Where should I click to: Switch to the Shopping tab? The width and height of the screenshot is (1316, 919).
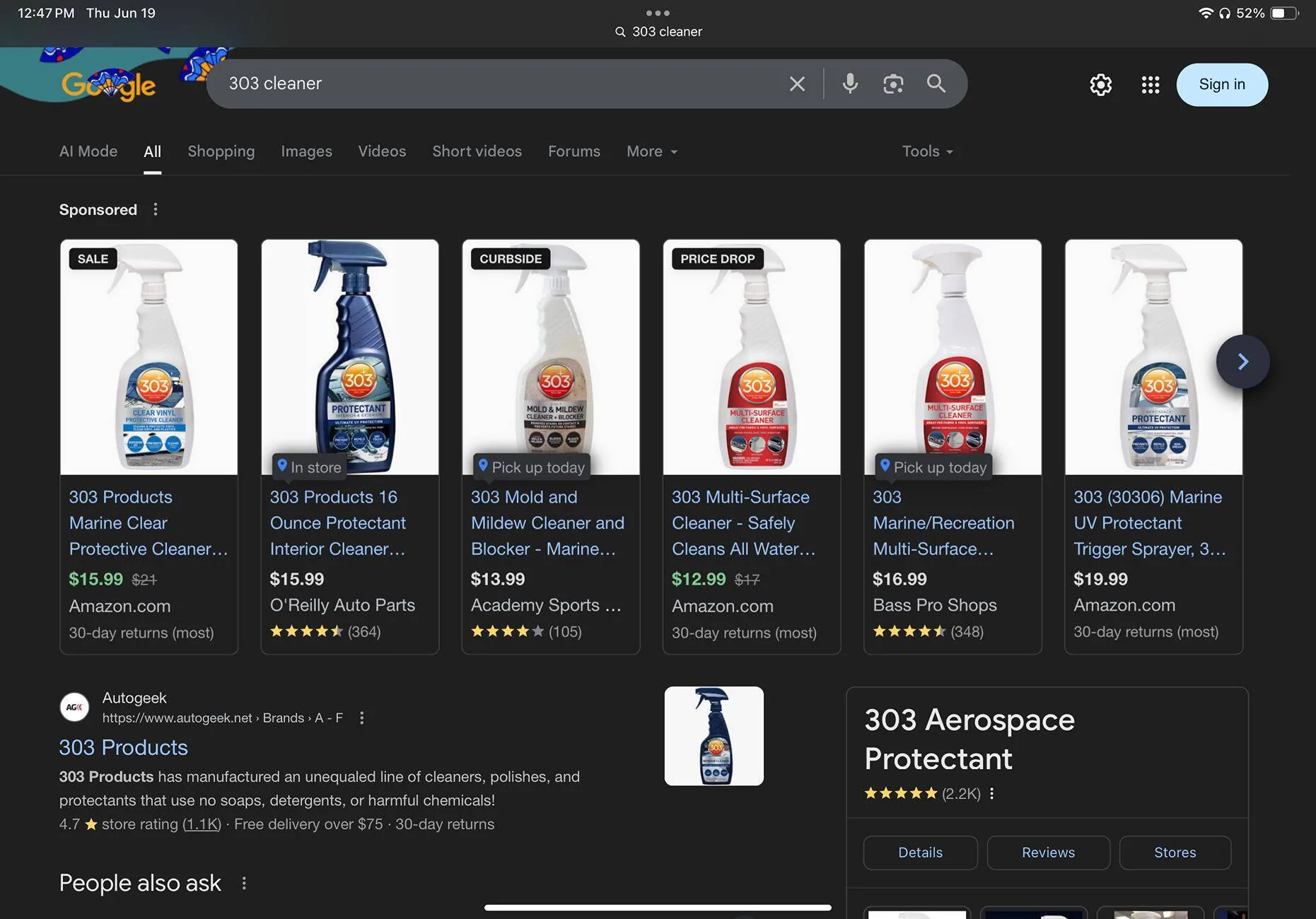221,151
